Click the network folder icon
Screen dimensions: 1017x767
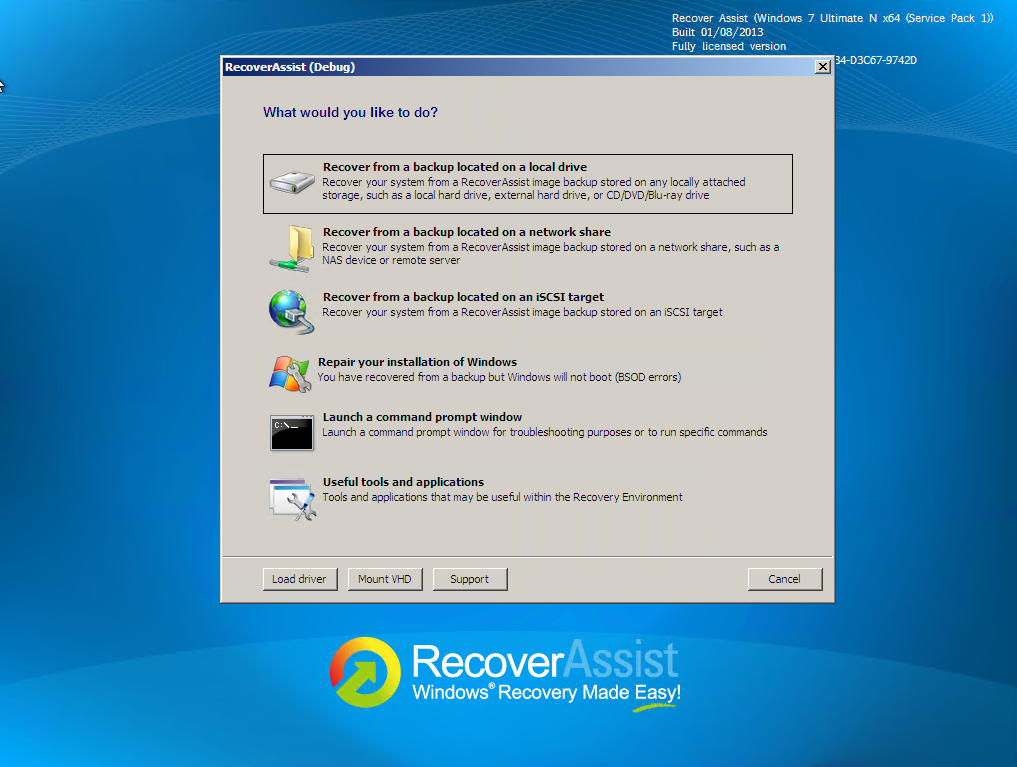[x=292, y=248]
